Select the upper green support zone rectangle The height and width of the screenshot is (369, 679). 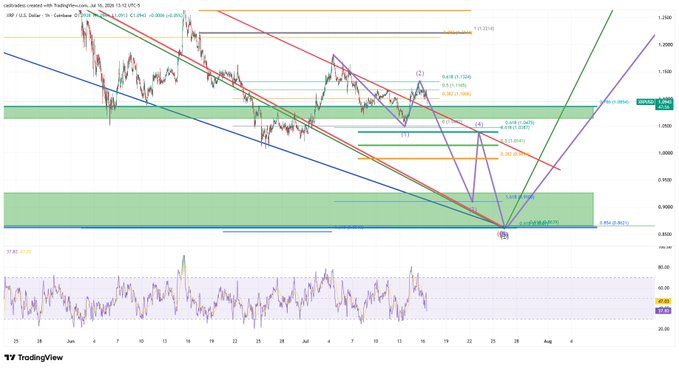[x=299, y=112]
